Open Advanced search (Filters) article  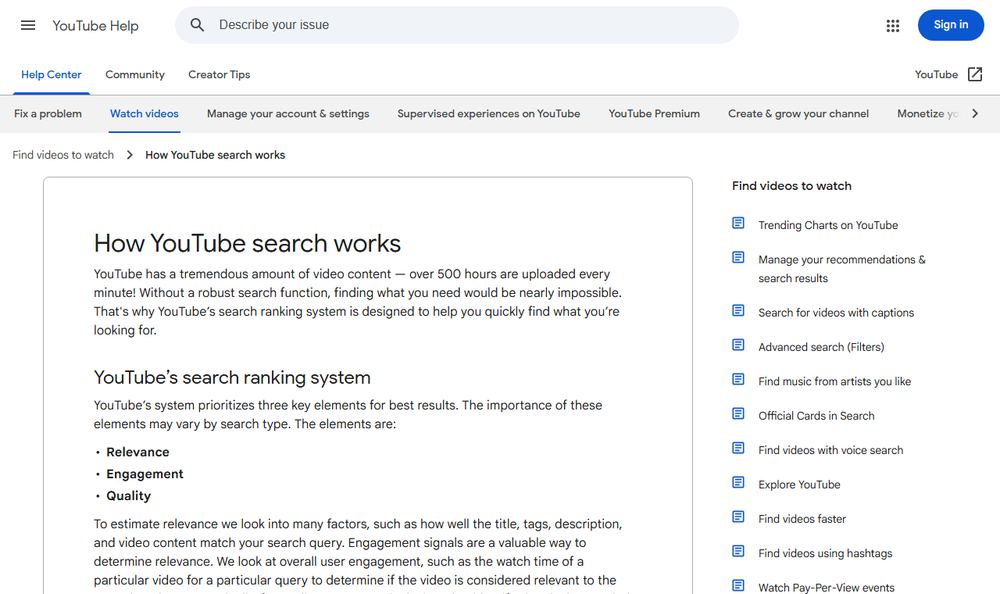tap(821, 347)
